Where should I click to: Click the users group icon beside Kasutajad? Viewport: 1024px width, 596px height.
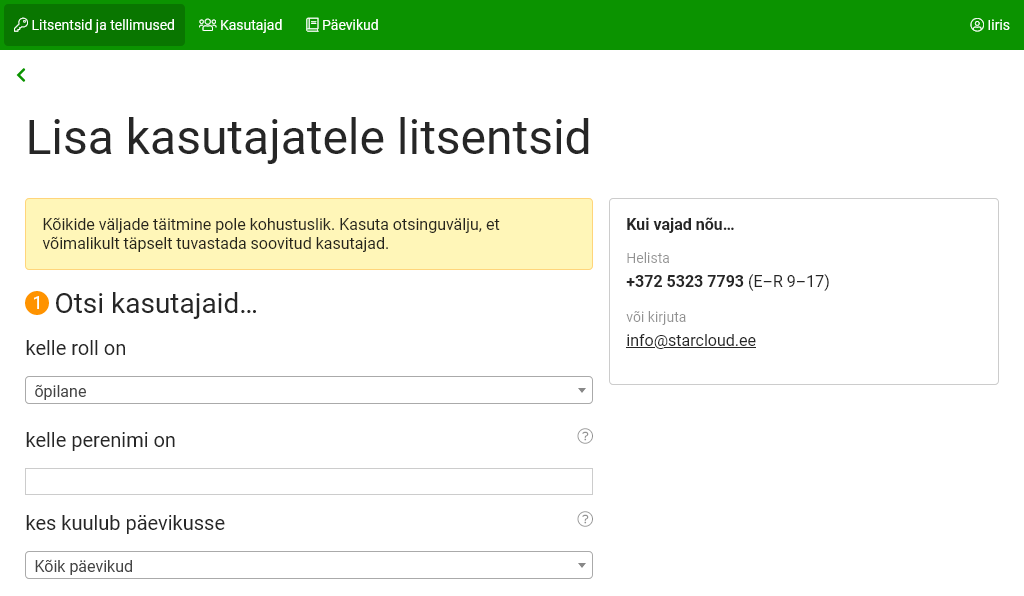point(207,25)
